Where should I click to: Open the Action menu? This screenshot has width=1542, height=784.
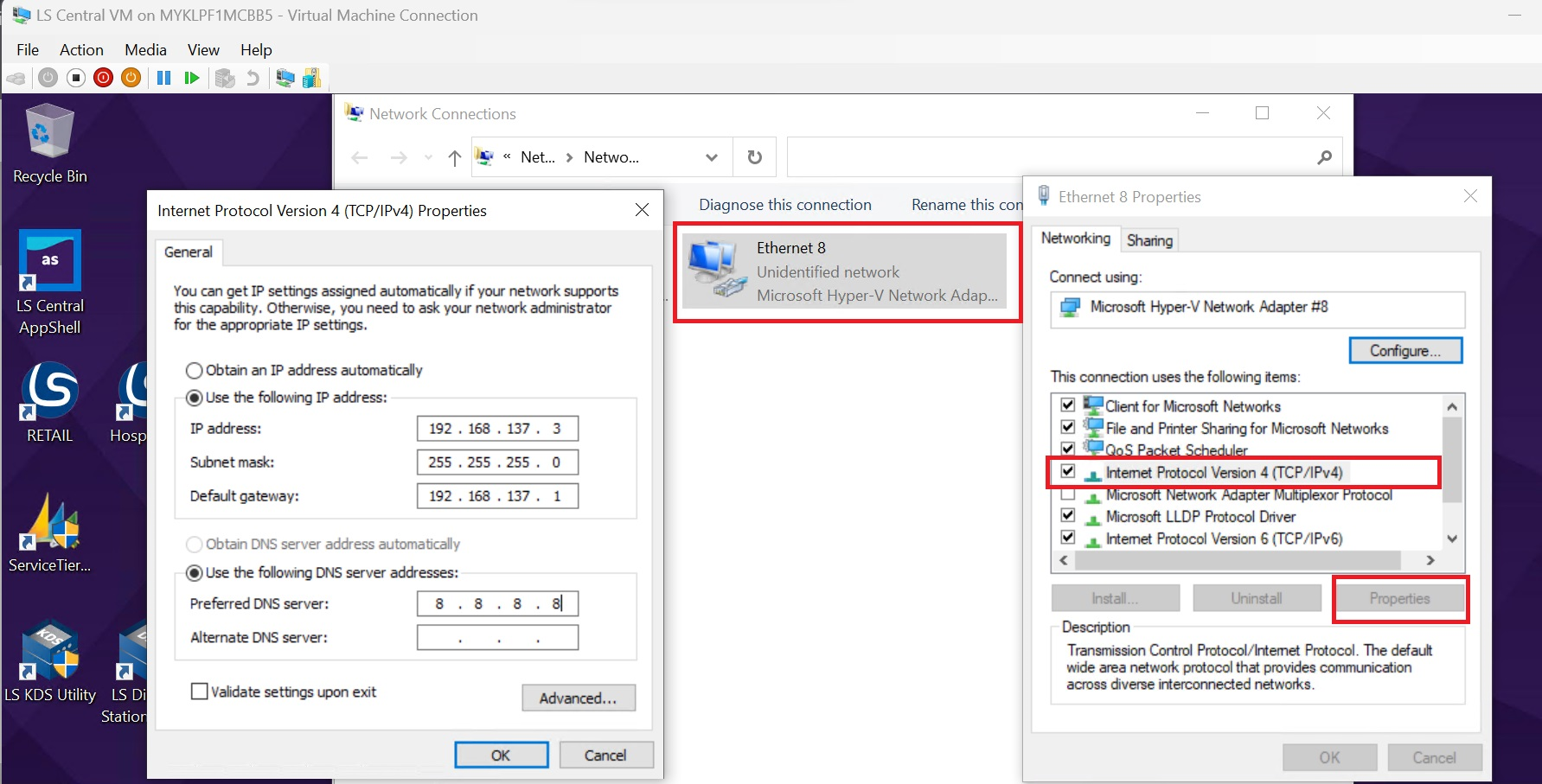[81, 50]
